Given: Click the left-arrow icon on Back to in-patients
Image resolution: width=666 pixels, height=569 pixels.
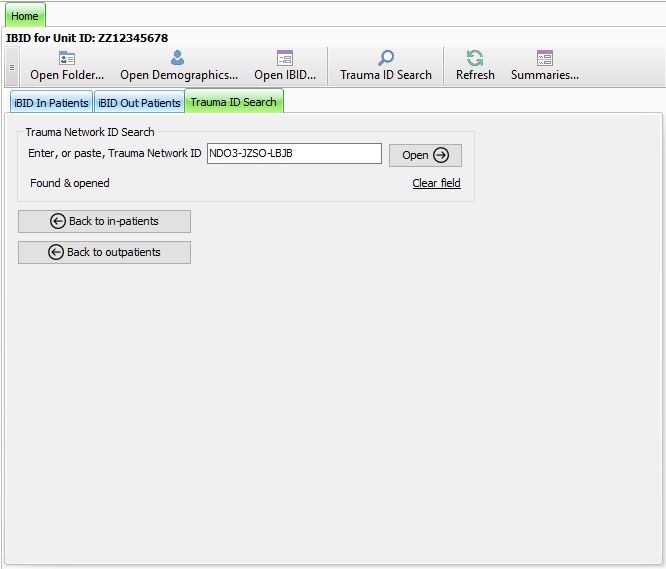Looking at the screenshot, I should 58,221.
